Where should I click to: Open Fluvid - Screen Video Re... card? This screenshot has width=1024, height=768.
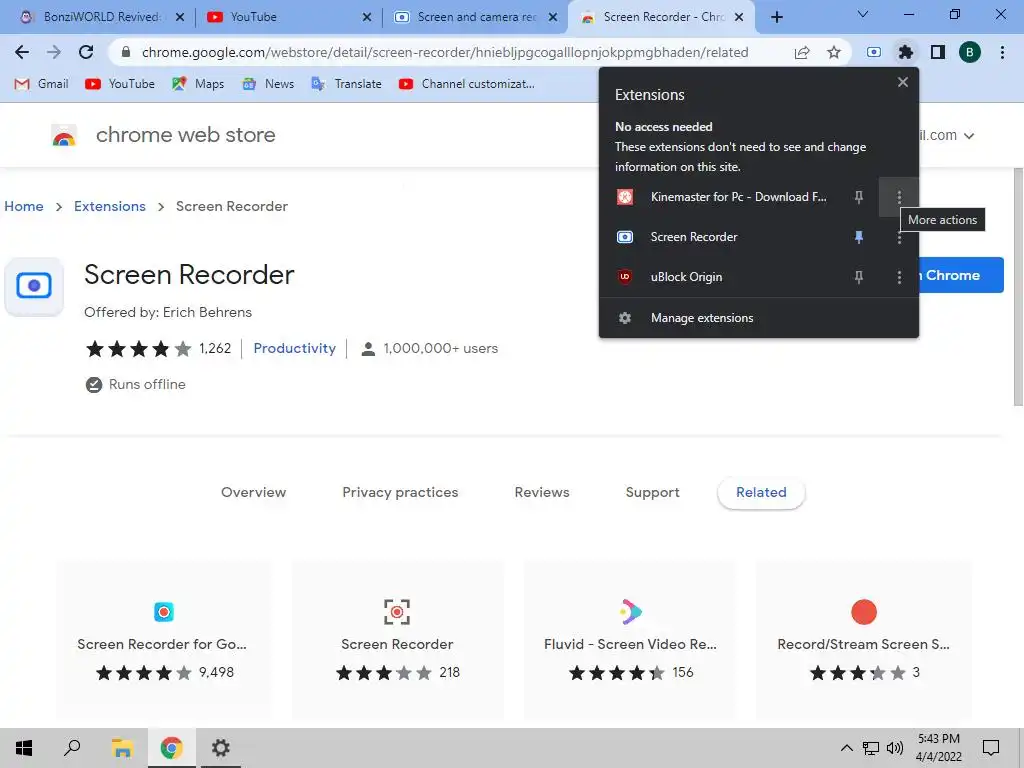[x=631, y=640]
